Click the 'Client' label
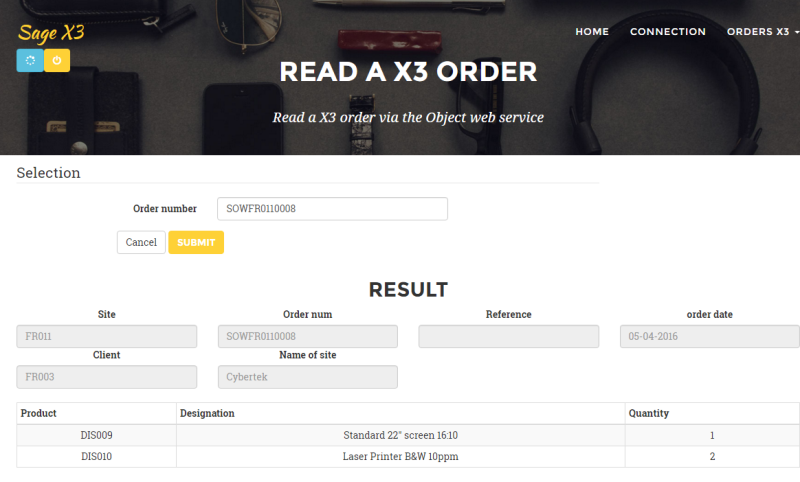 [107, 355]
